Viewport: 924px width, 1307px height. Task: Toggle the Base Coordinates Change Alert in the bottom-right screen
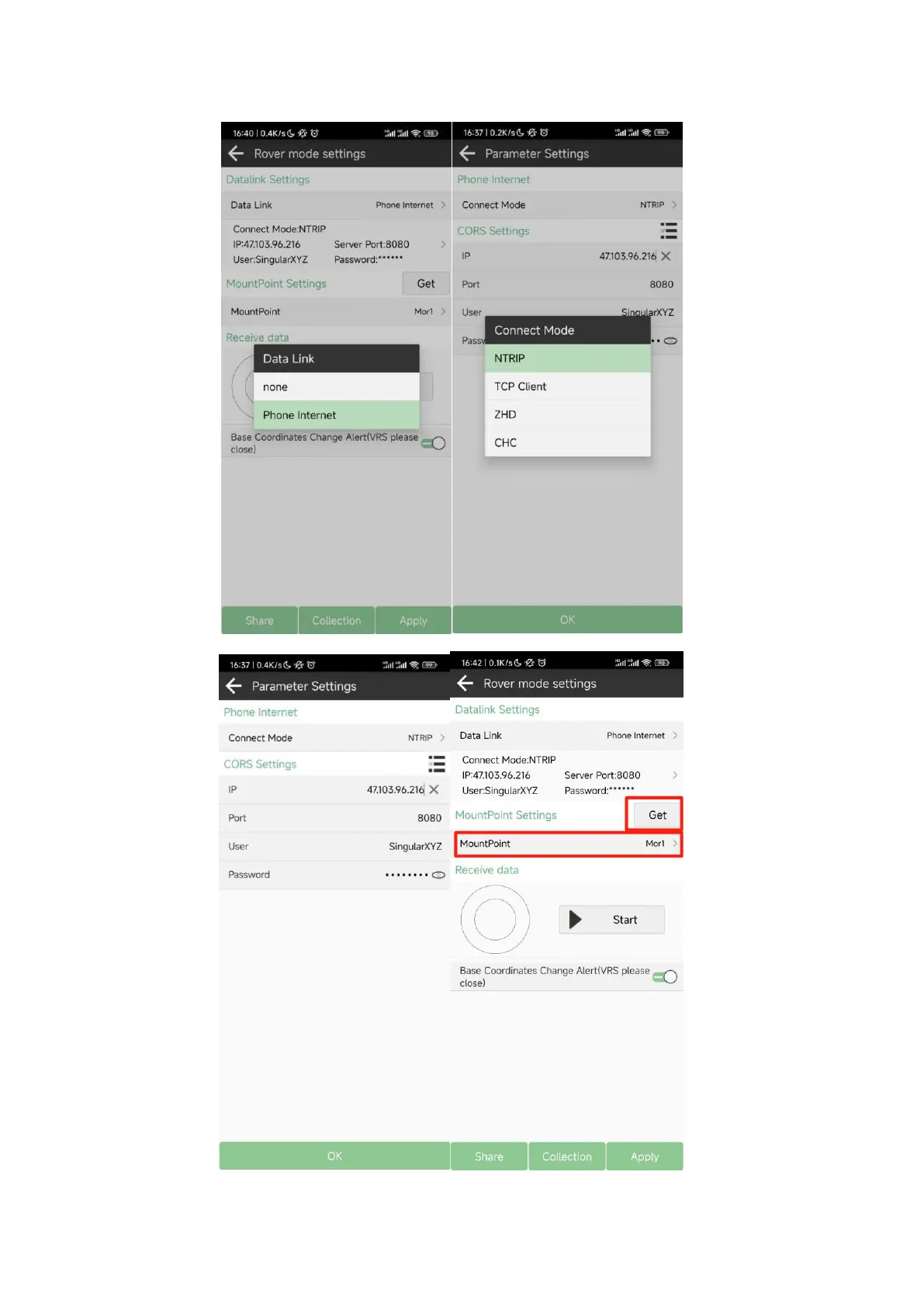(x=665, y=976)
